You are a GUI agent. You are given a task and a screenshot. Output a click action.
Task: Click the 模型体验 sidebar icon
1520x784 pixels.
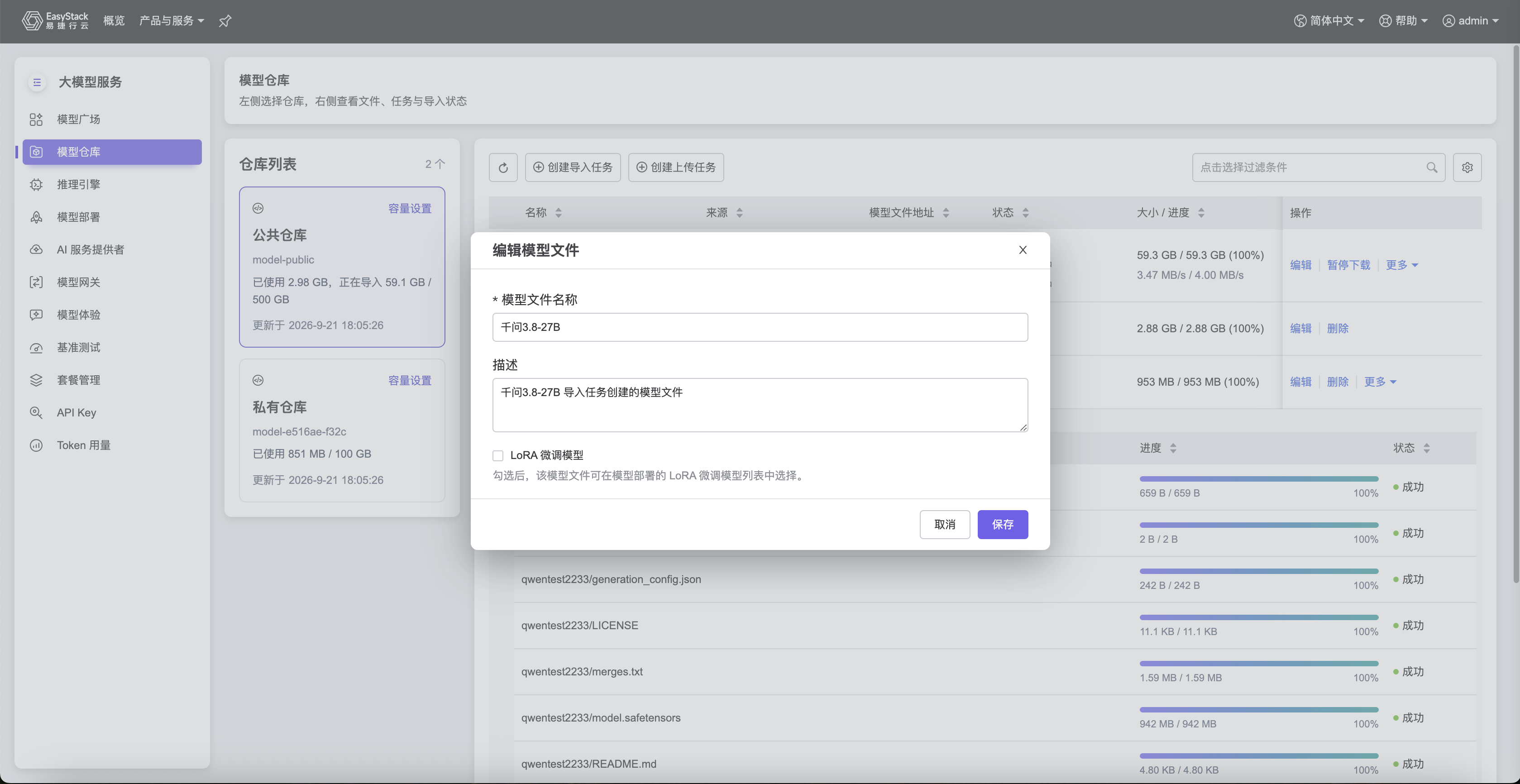tap(36, 315)
